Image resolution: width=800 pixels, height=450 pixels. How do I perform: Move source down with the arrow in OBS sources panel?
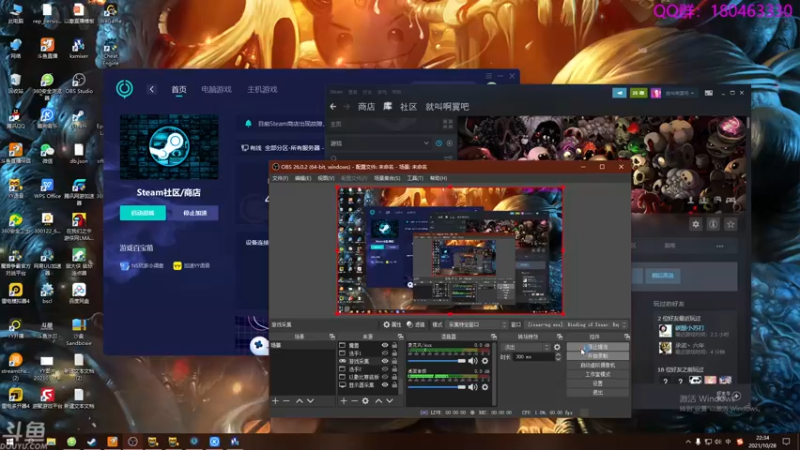click(390, 401)
